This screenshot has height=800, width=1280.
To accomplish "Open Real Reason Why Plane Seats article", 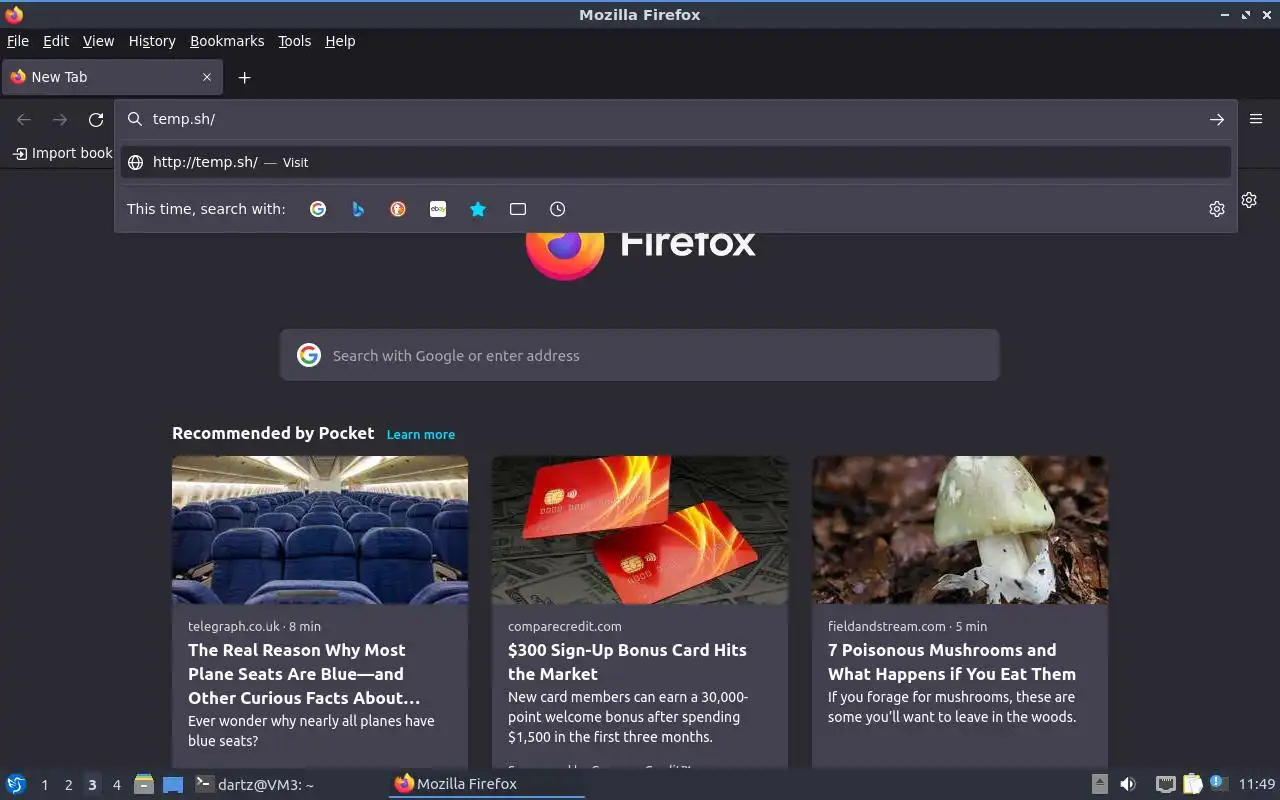I will (x=304, y=674).
